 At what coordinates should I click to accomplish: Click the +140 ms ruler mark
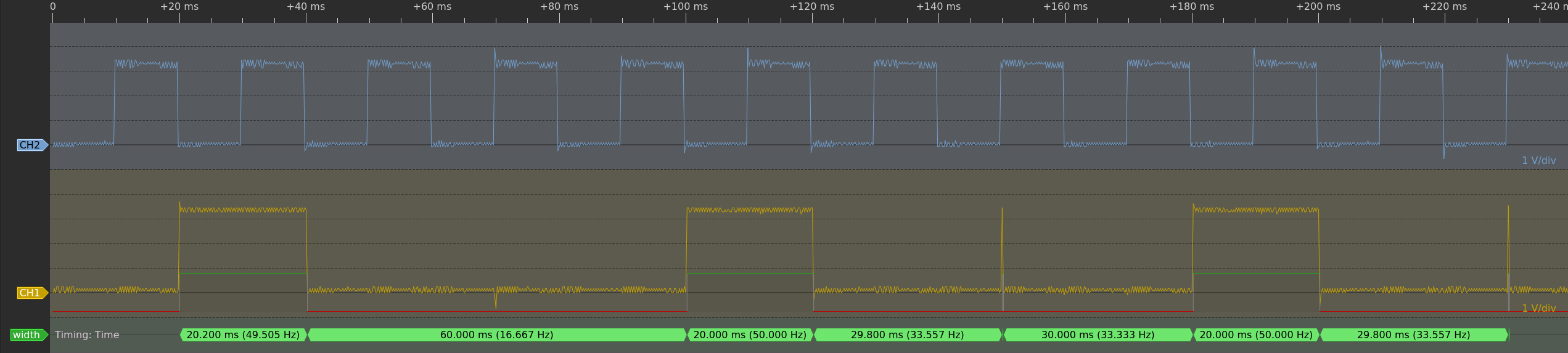coord(938,7)
